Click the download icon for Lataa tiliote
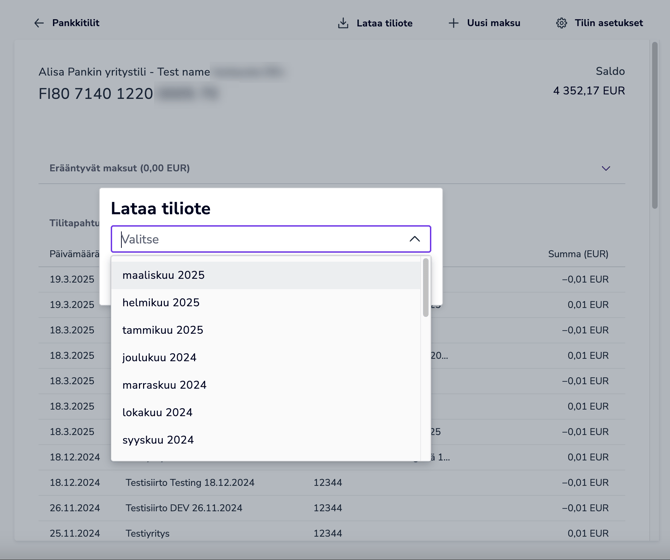 (x=343, y=23)
